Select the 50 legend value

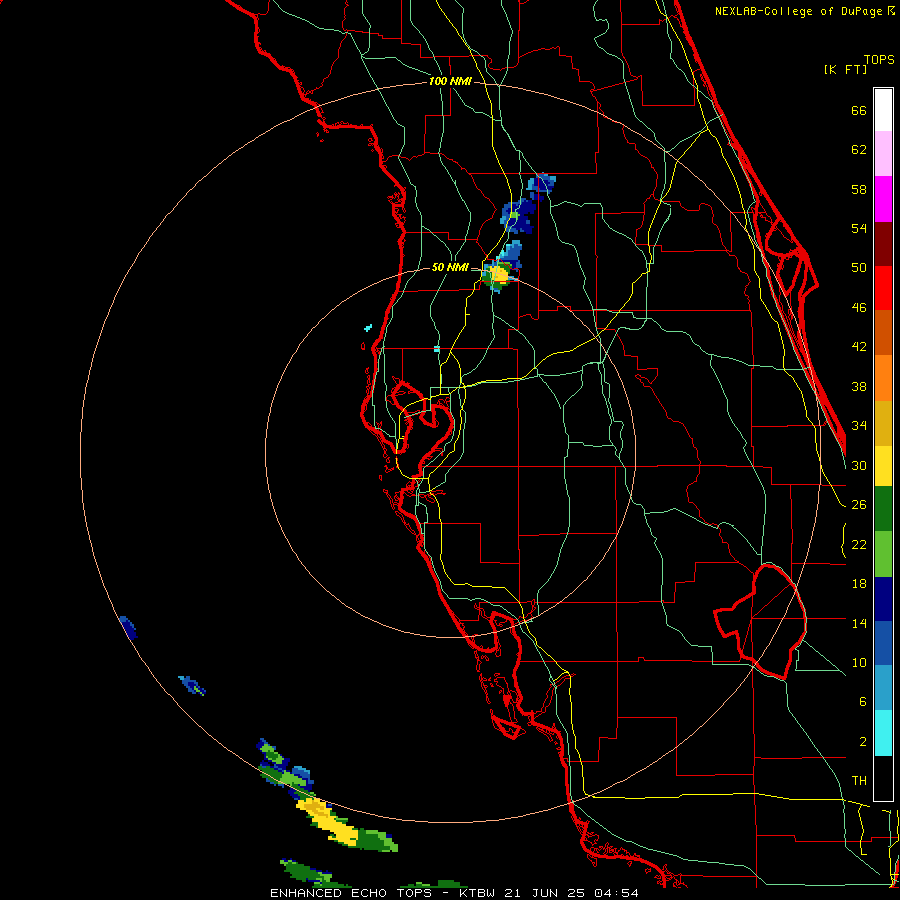[859, 268]
